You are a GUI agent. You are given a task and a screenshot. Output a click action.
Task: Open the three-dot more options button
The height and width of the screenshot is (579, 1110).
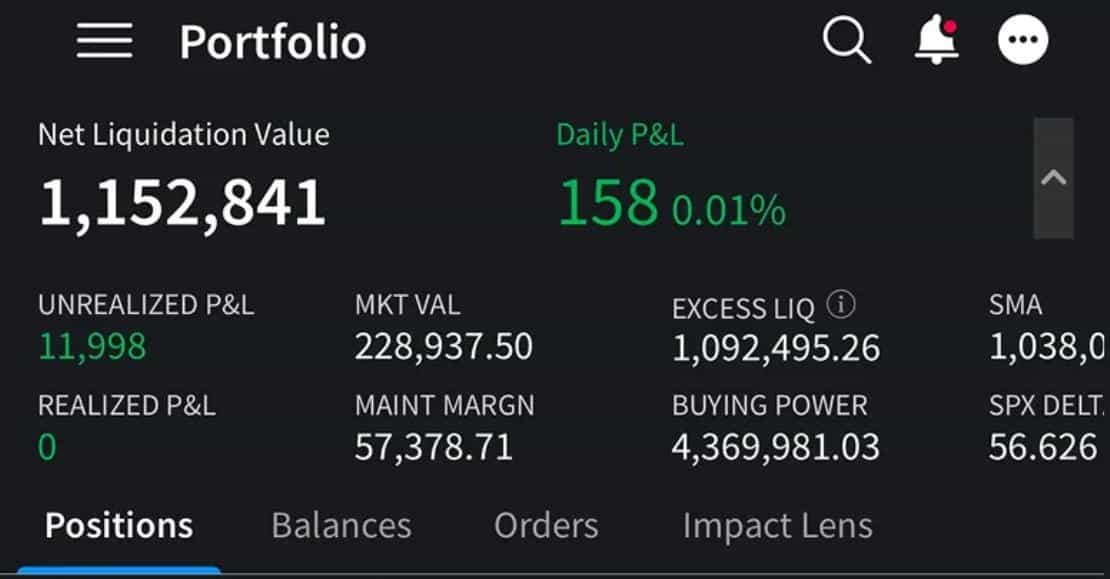(1023, 40)
